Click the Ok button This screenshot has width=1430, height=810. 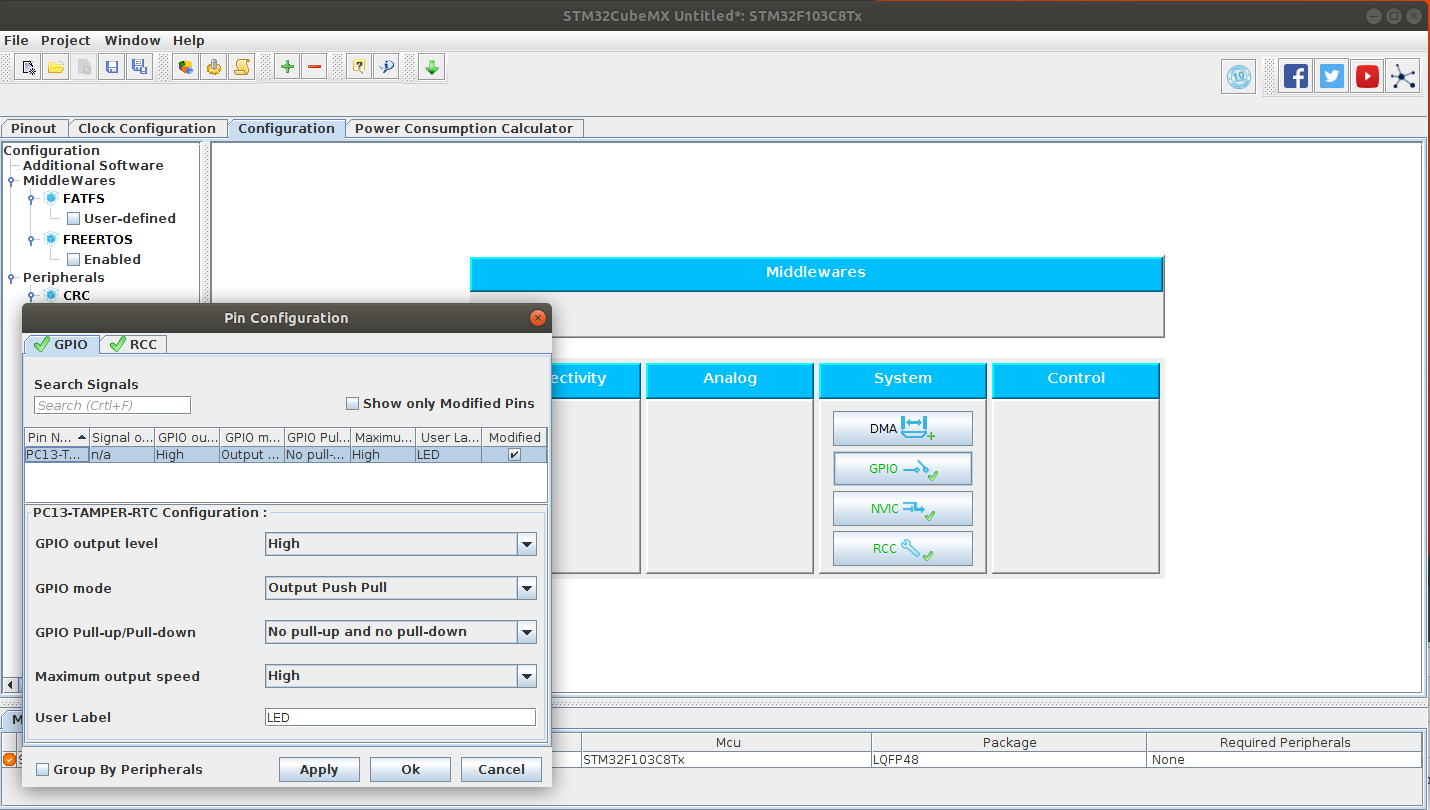[x=410, y=769]
